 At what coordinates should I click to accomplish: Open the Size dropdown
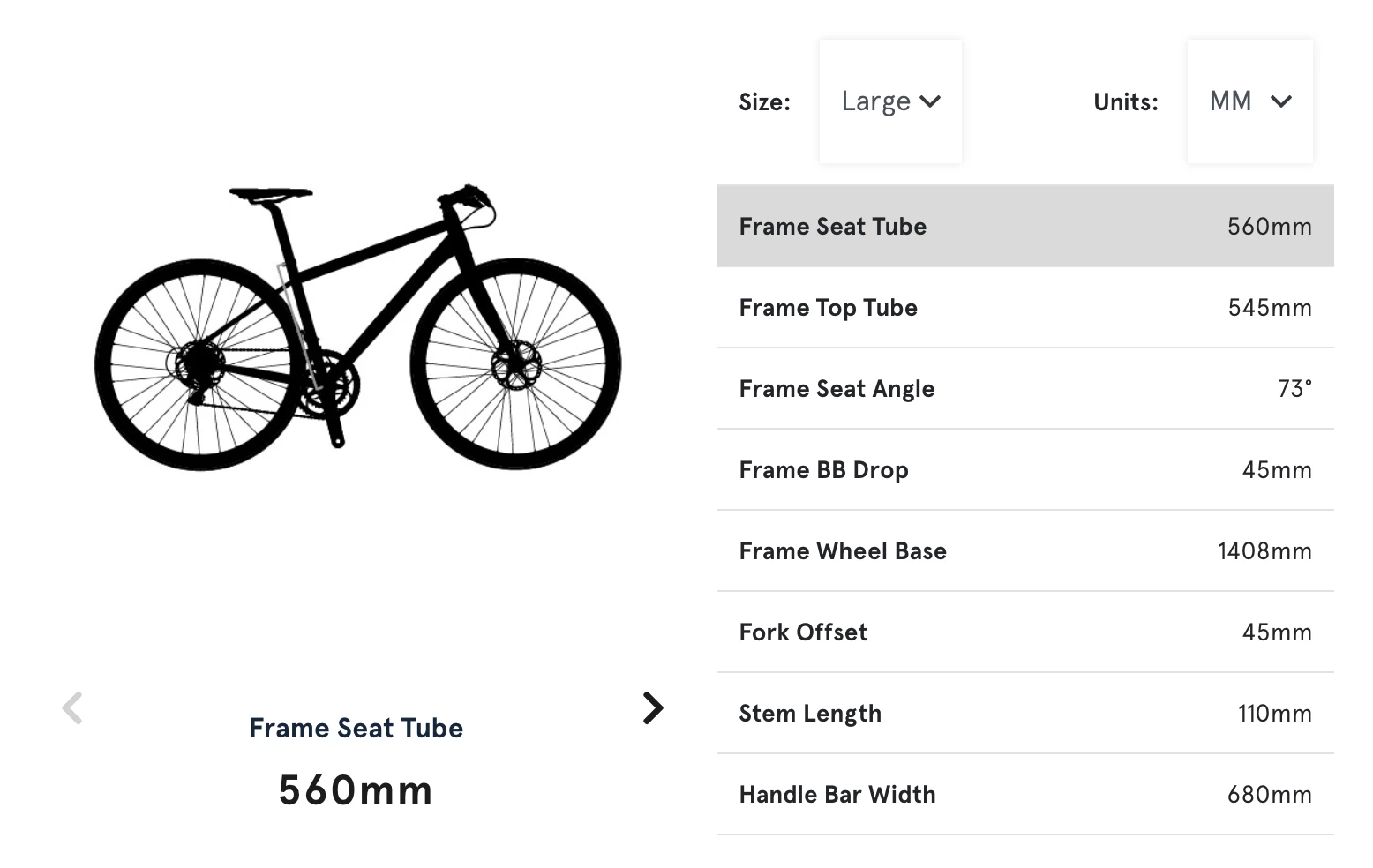[889, 101]
